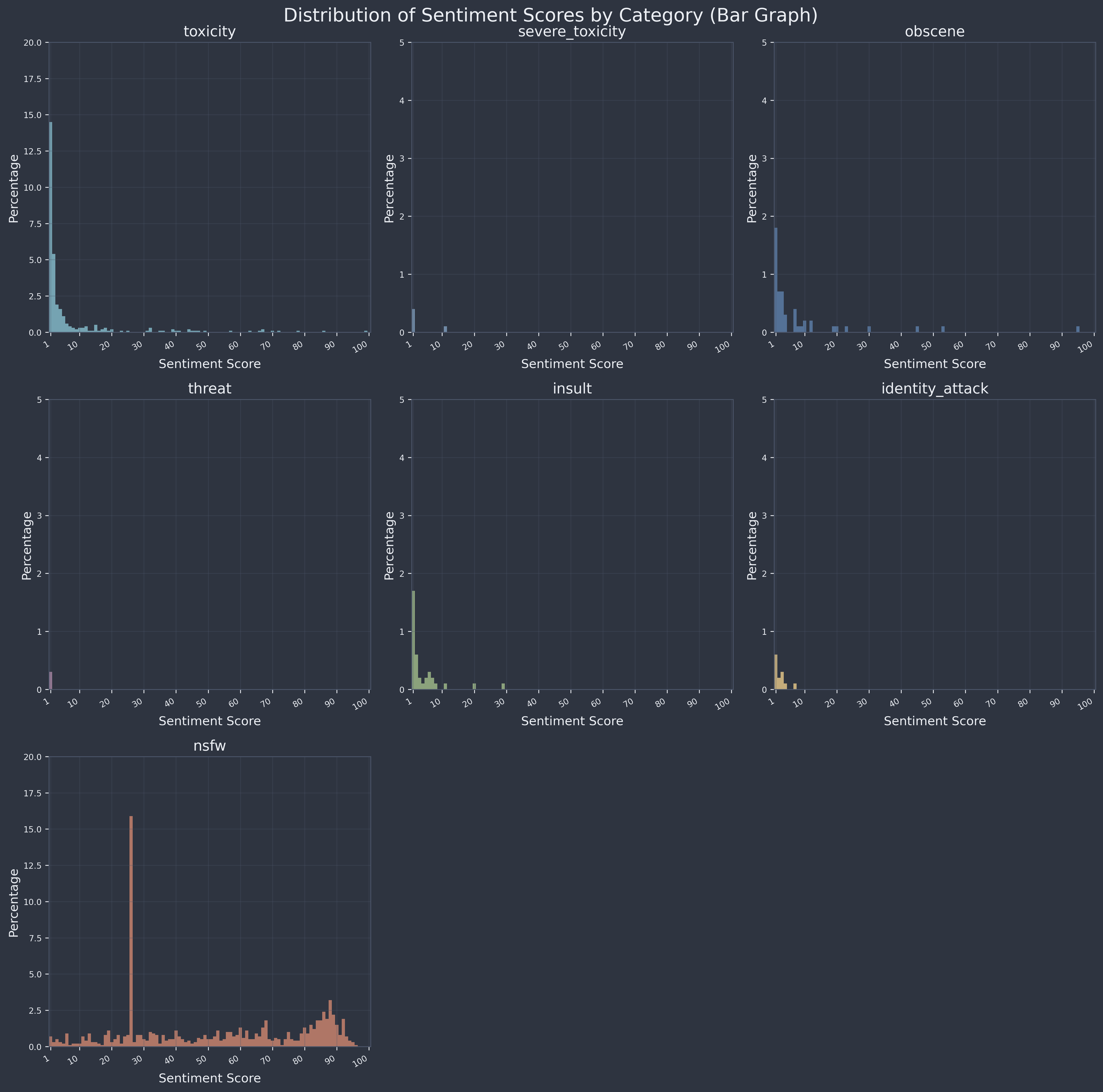The width and height of the screenshot is (1103, 1092).
Task: Click 'Sentiment Score' label under severe_toxicity chart
Action: 572,364
